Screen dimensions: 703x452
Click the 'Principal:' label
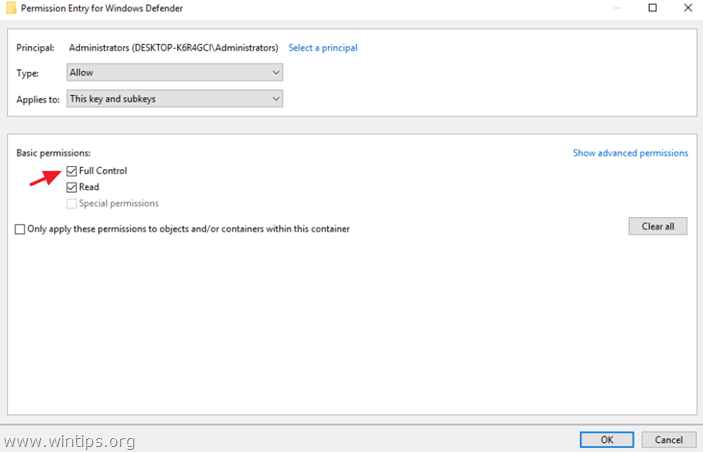(x=35, y=48)
